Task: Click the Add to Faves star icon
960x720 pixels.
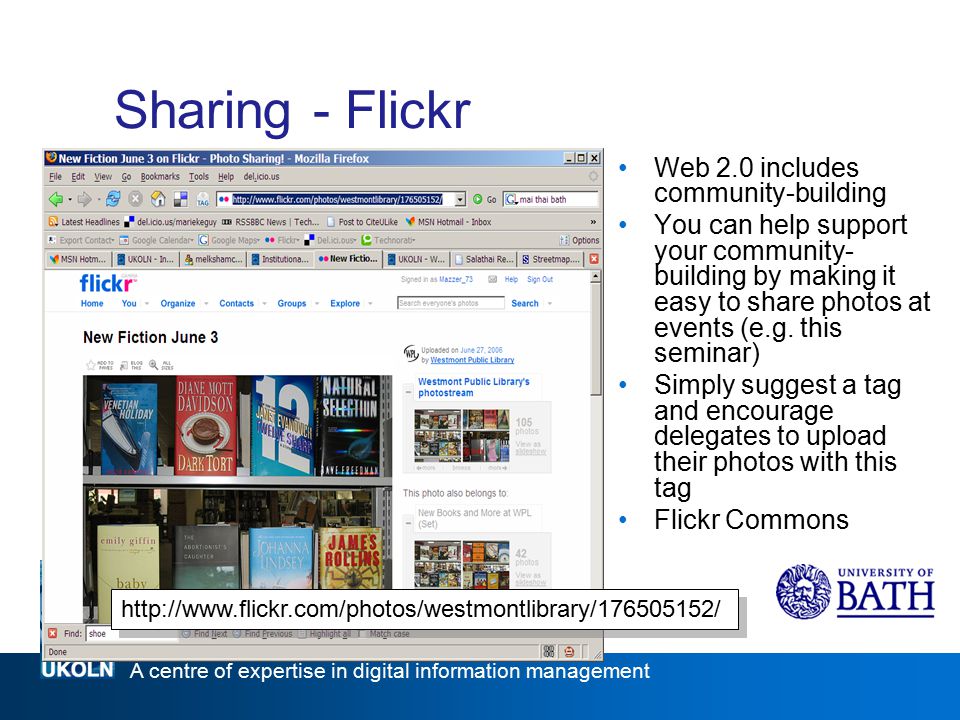Action: pos(91,366)
